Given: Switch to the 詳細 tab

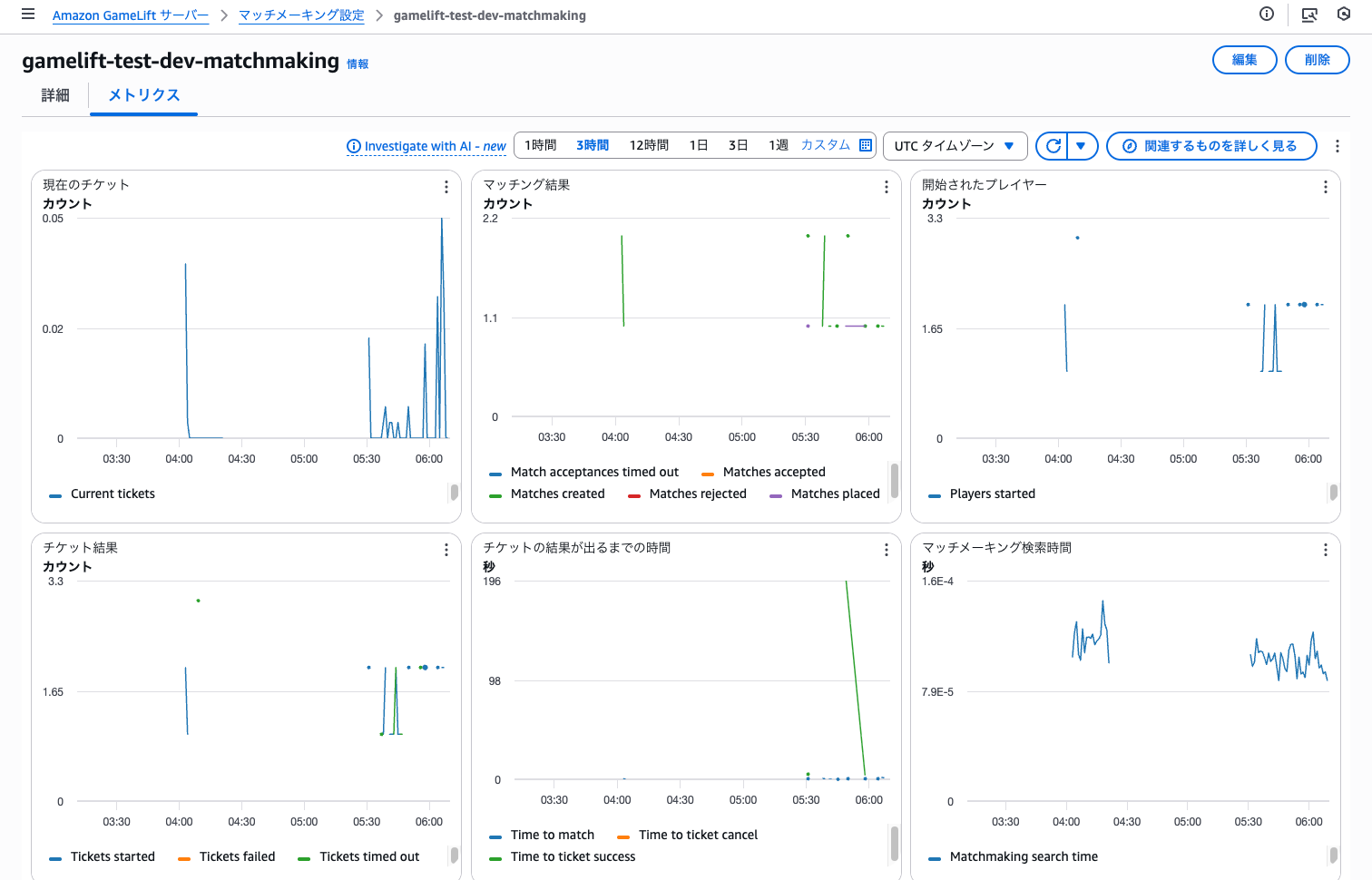Looking at the screenshot, I should (x=54, y=95).
